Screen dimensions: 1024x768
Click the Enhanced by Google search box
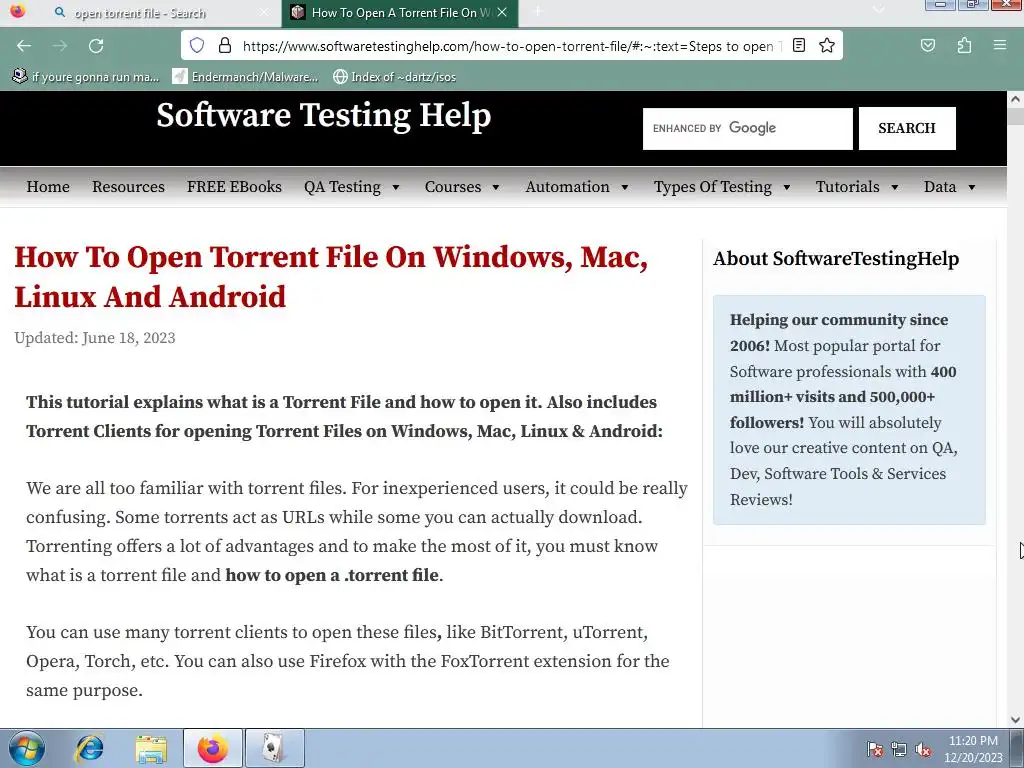748,129
